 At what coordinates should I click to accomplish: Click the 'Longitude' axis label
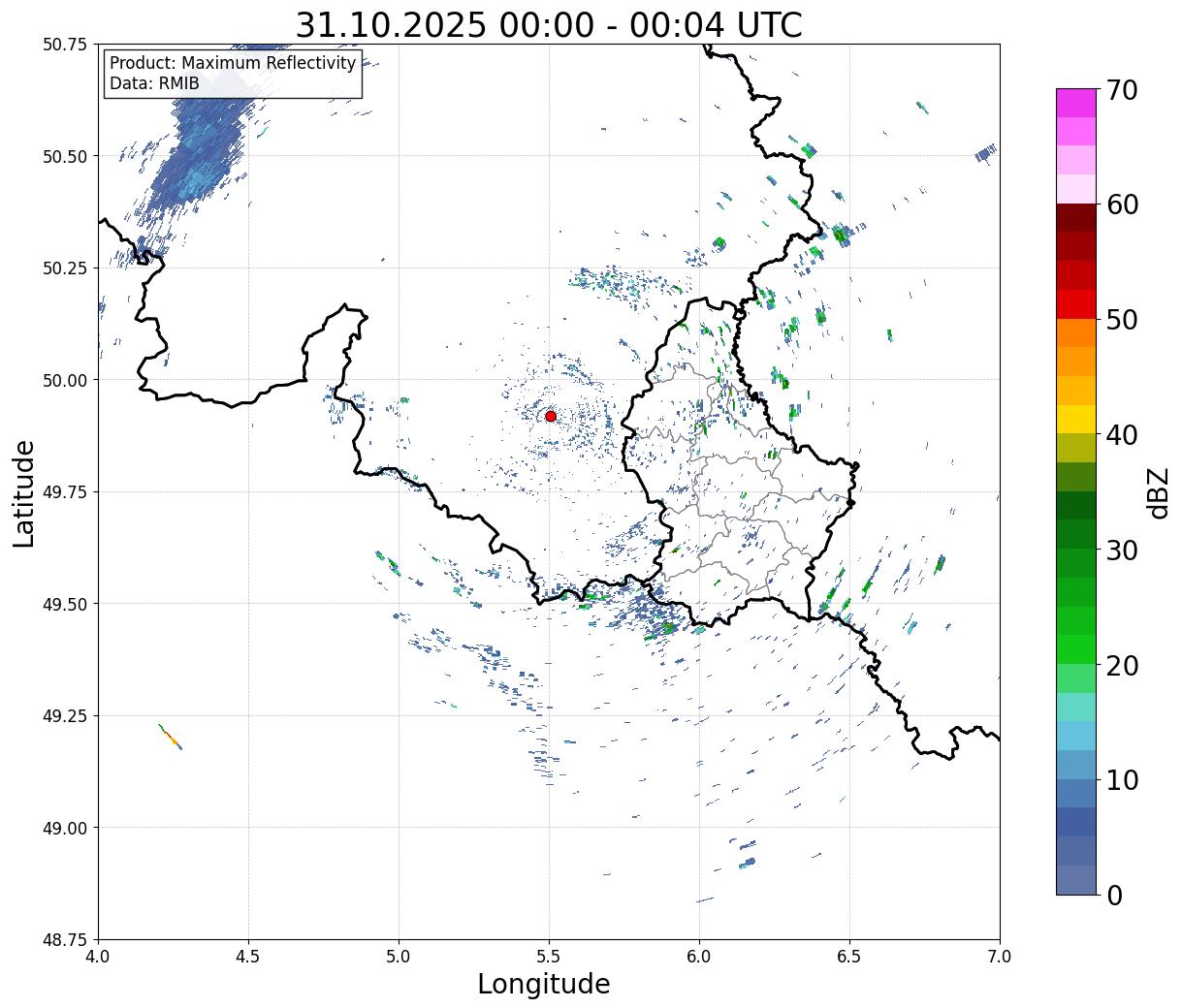tap(544, 984)
